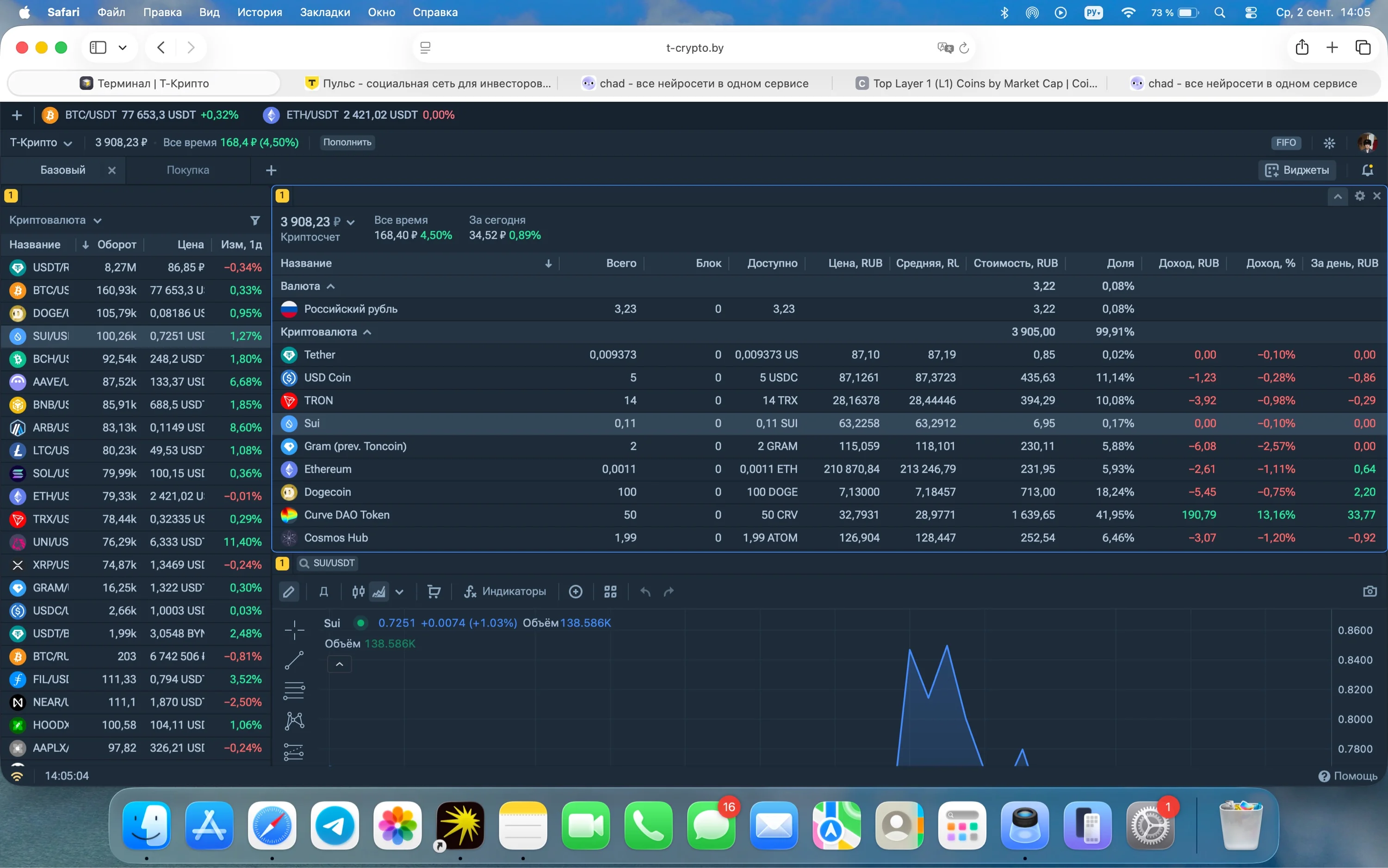Open the user avatar profile
Screen dimensions: 1388x868
point(1367,143)
